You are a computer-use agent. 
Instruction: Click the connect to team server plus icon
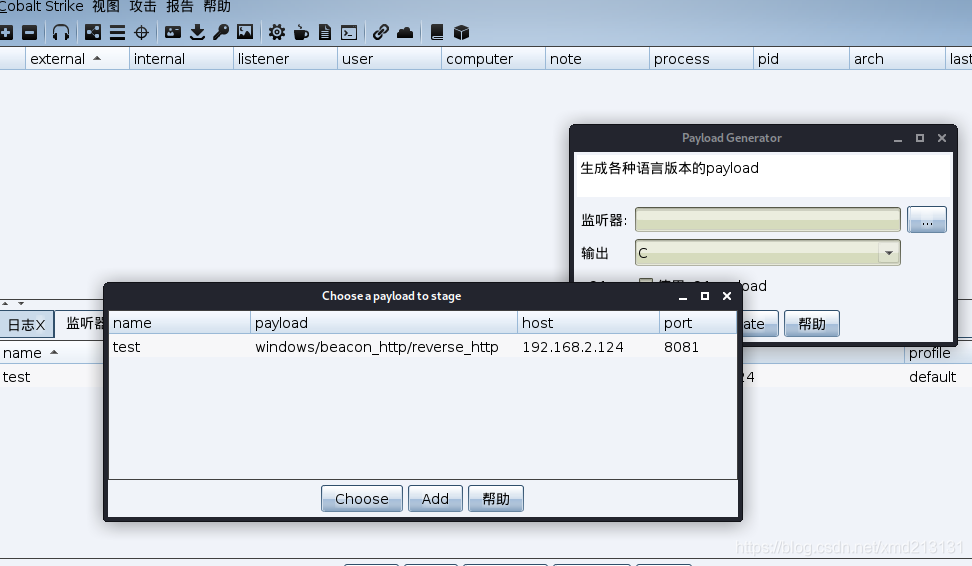pyautogui.click(x=6, y=32)
